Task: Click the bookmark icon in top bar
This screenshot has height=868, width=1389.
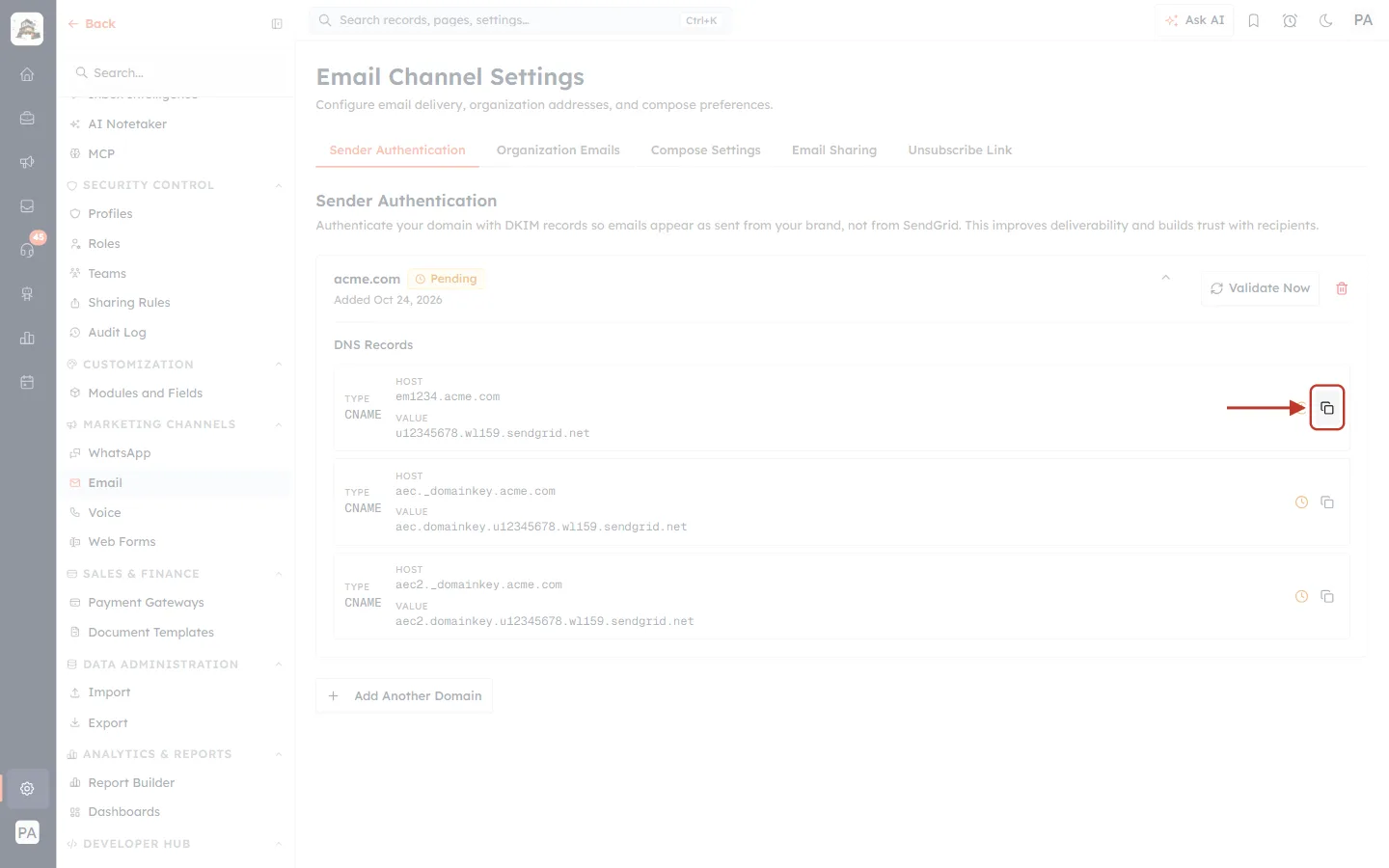Action: pos(1254,20)
